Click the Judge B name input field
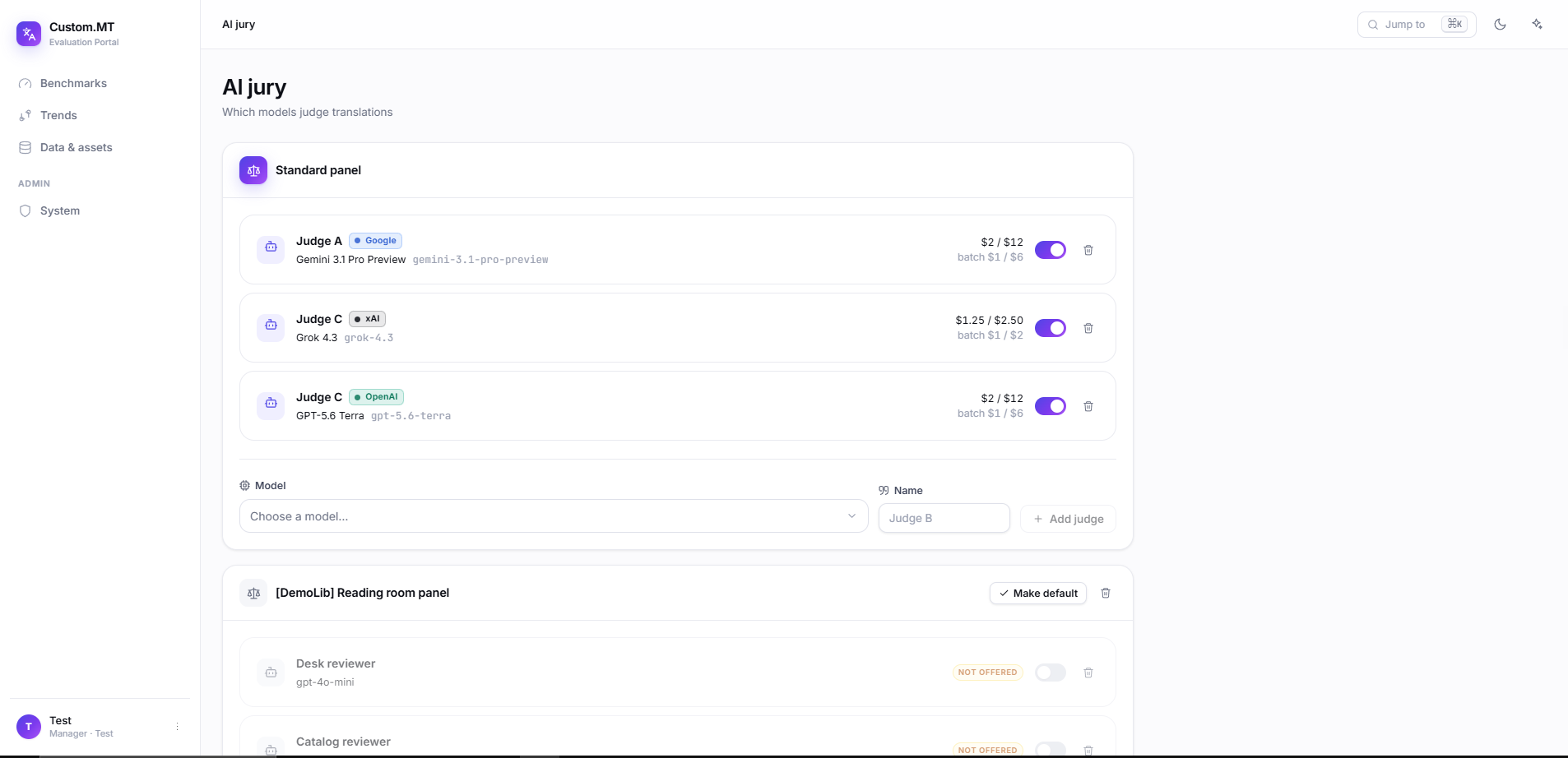Screen dimensions: 1568x758 [944, 518]
